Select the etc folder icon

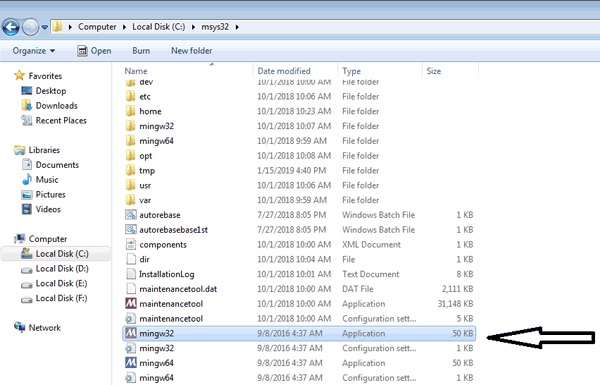(130, 96)
